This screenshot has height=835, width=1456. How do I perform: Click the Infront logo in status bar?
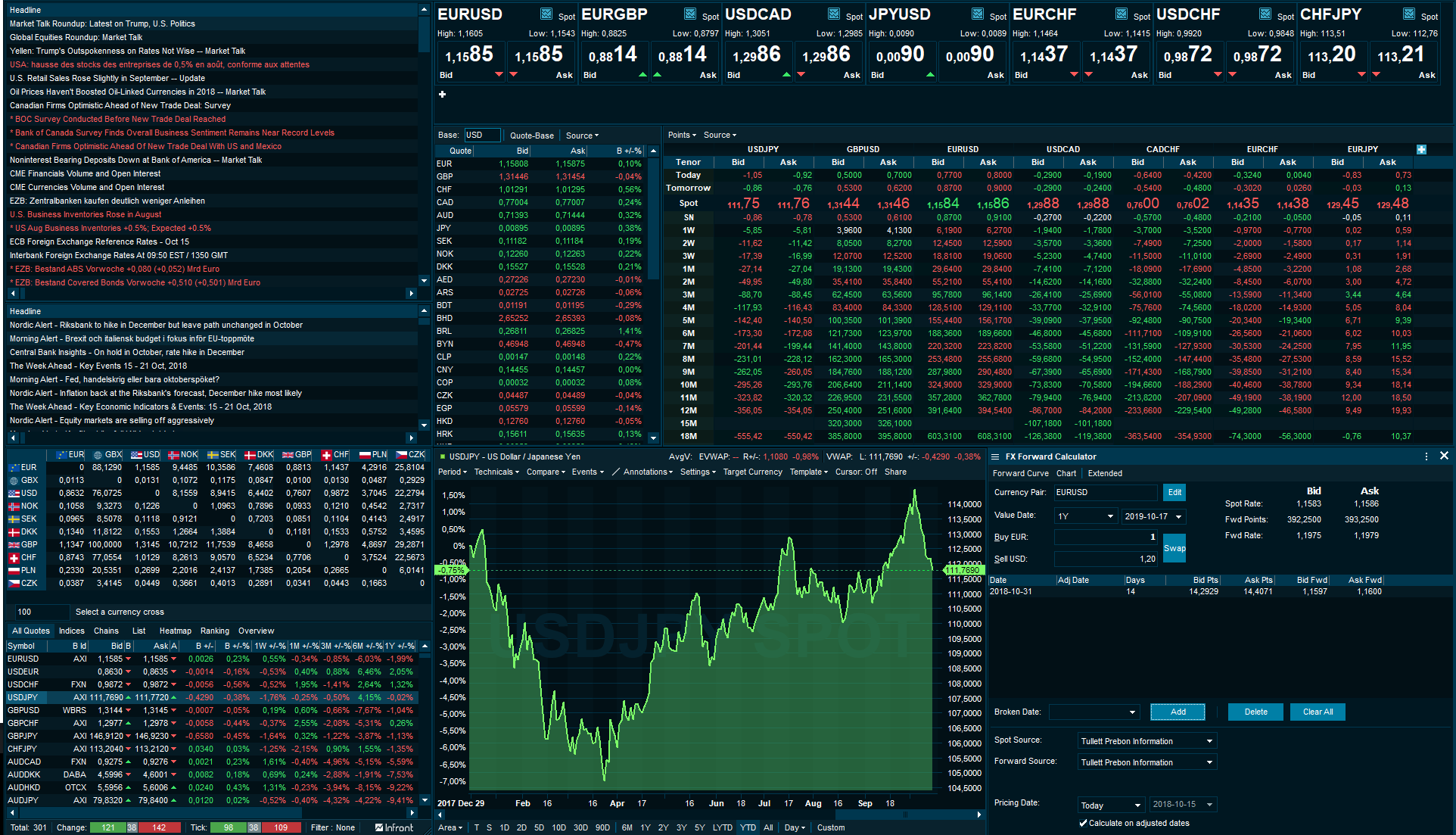[394, 827]
